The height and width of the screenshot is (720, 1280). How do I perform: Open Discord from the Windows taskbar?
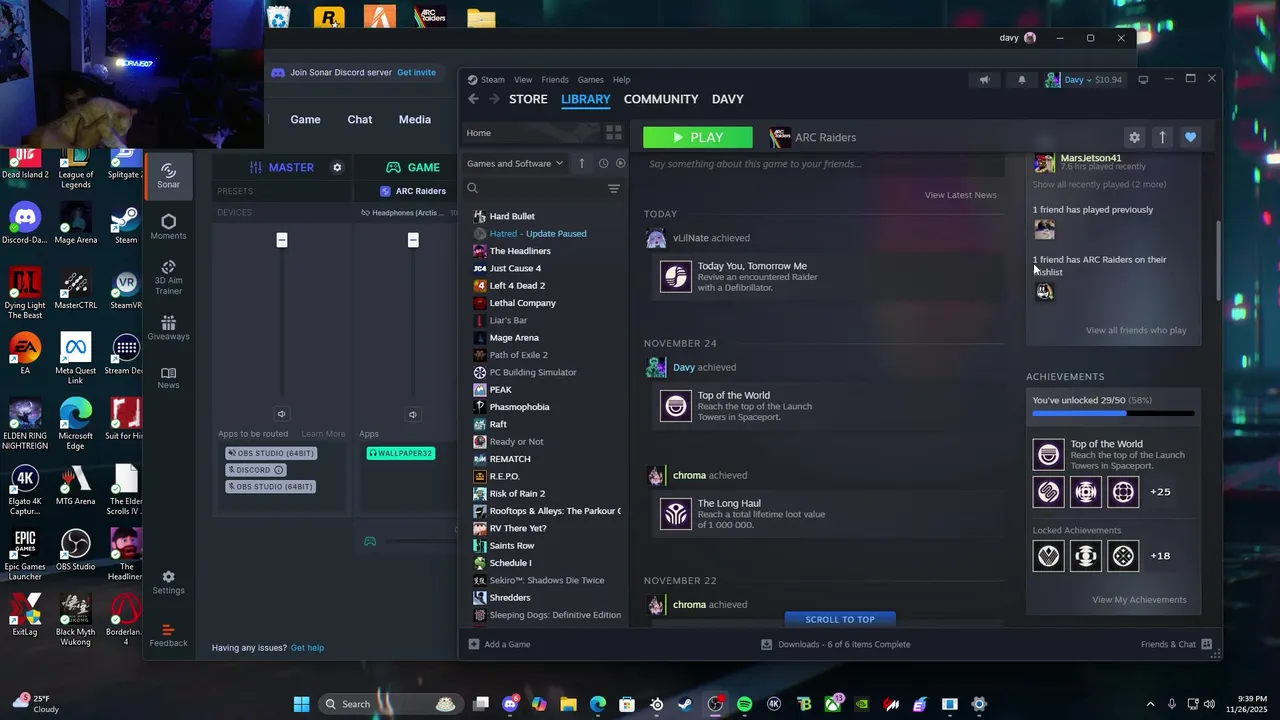coord(511,704)
